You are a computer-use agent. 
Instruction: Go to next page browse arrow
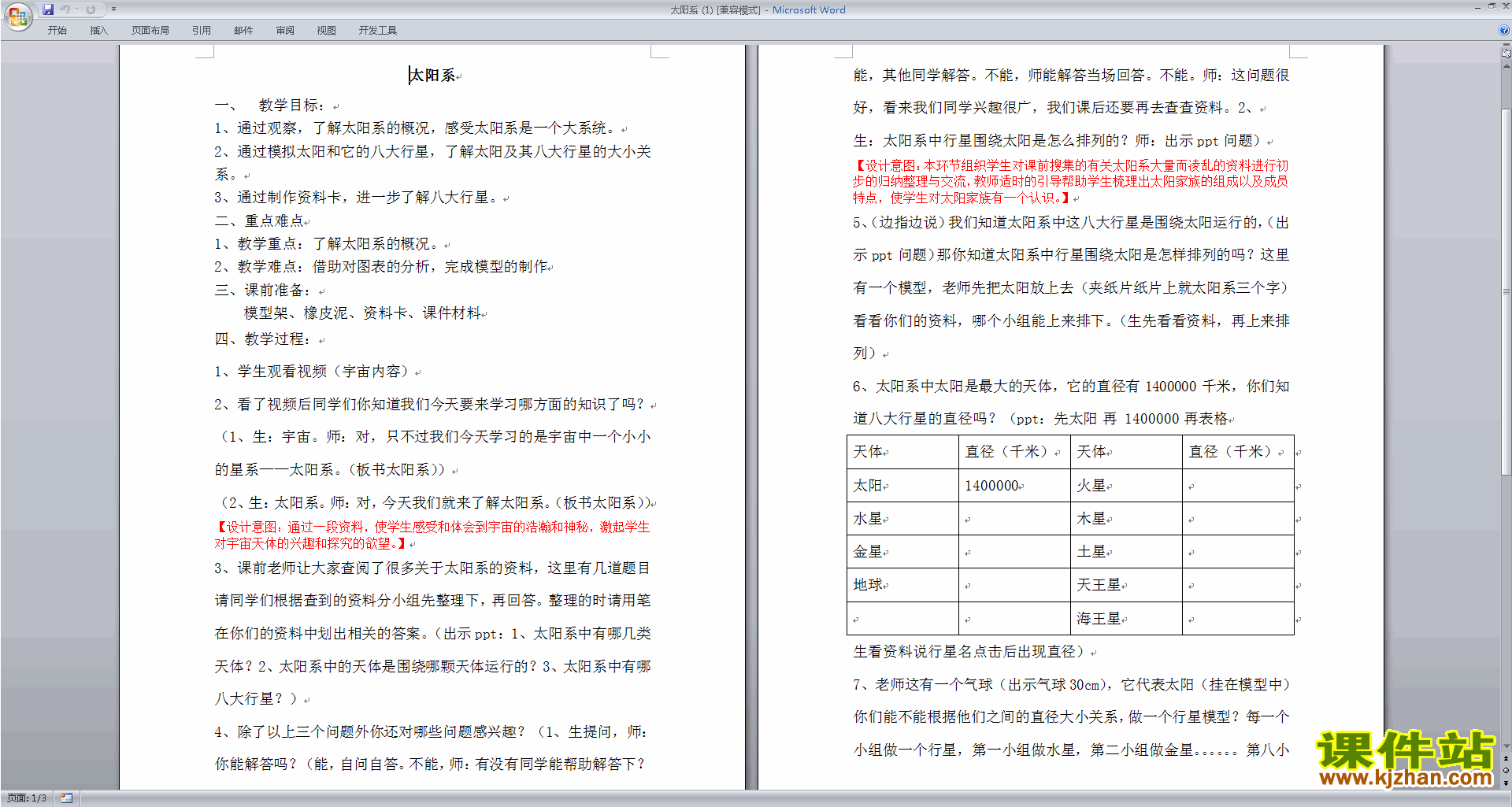pyautogui.click(x=1506, y=782)
